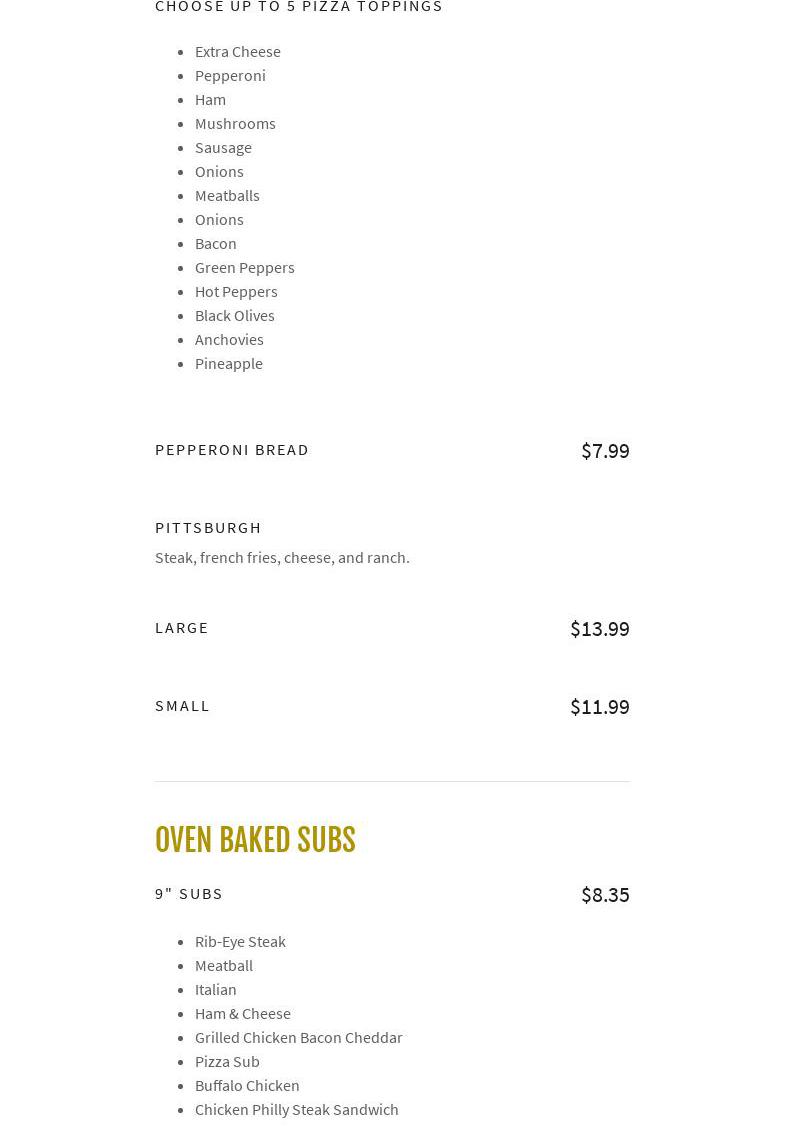785x1145 pixels.
Task: Click the Oven Baked Subs heading
Action: [255, 840]
